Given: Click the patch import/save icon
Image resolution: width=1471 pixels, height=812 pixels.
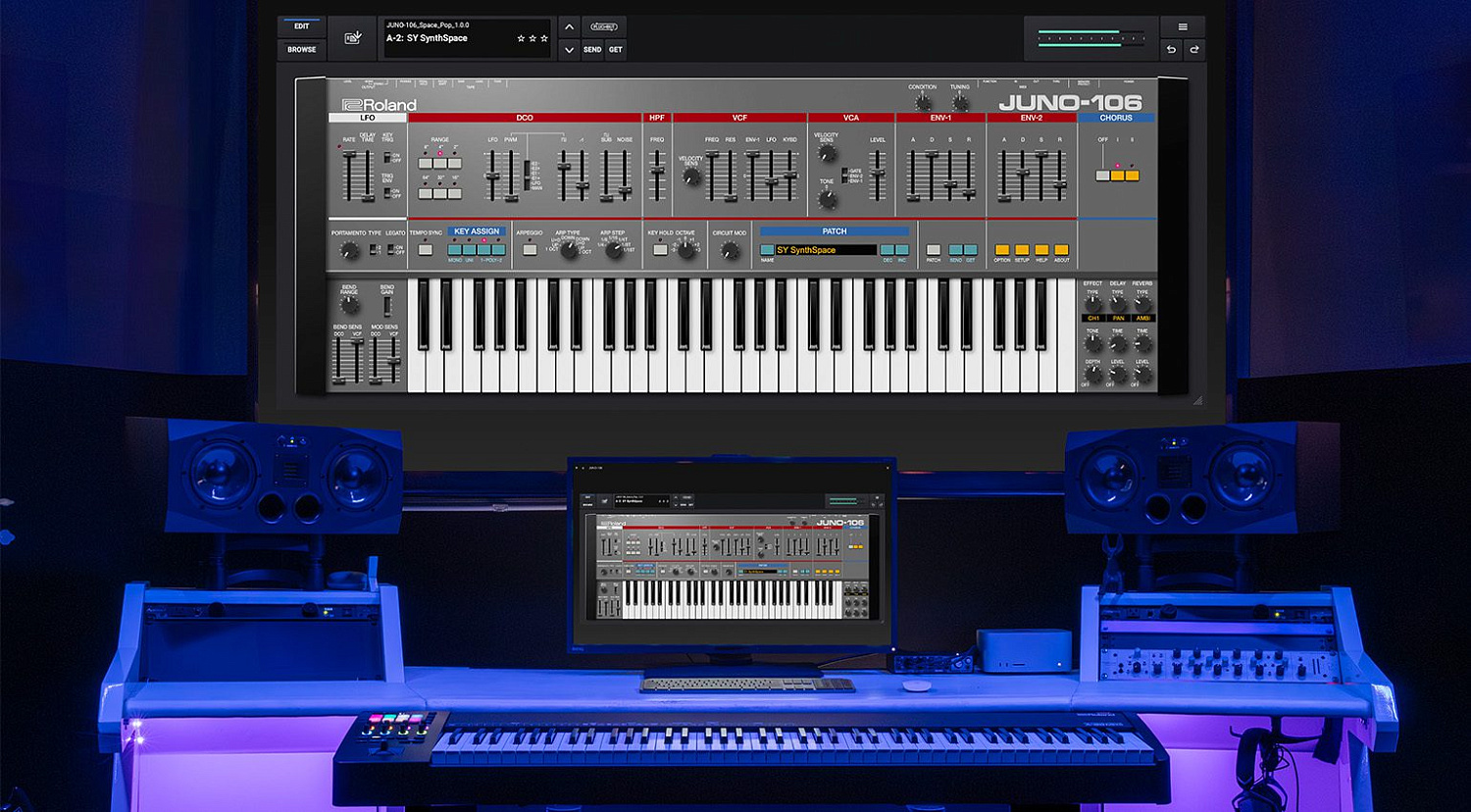Looking at the screenshot, I should click(353, 37).
